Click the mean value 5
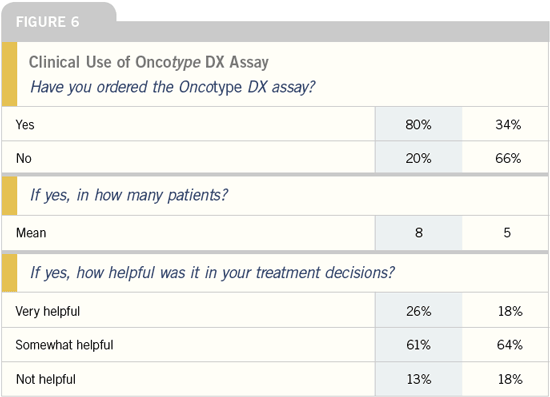 507,233
